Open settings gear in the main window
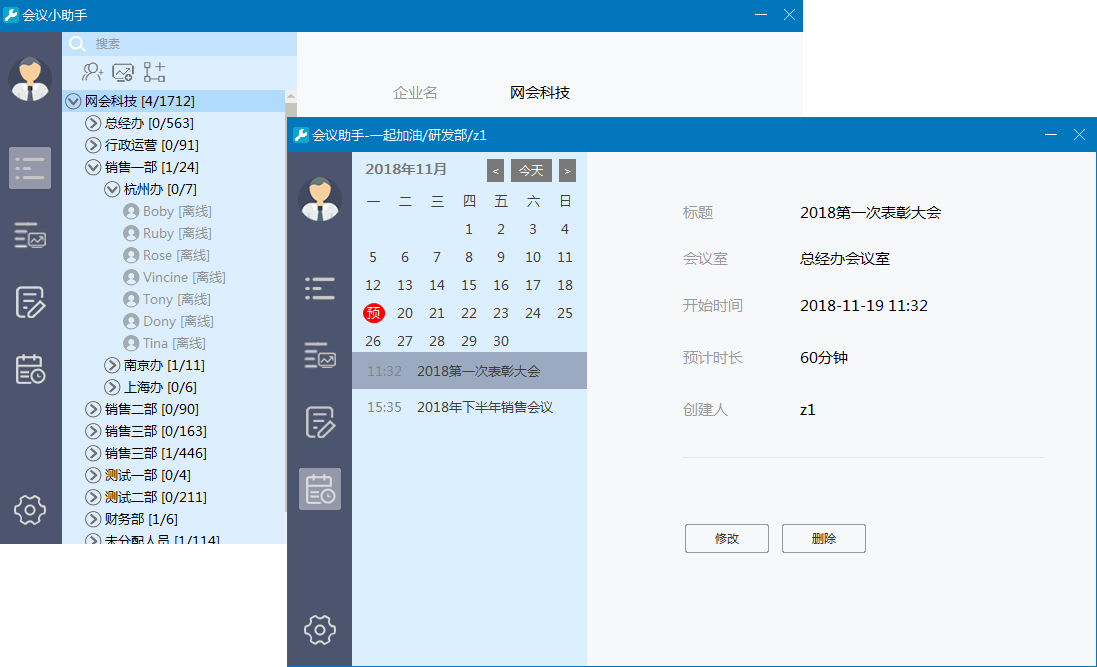 tap(30, 509)
